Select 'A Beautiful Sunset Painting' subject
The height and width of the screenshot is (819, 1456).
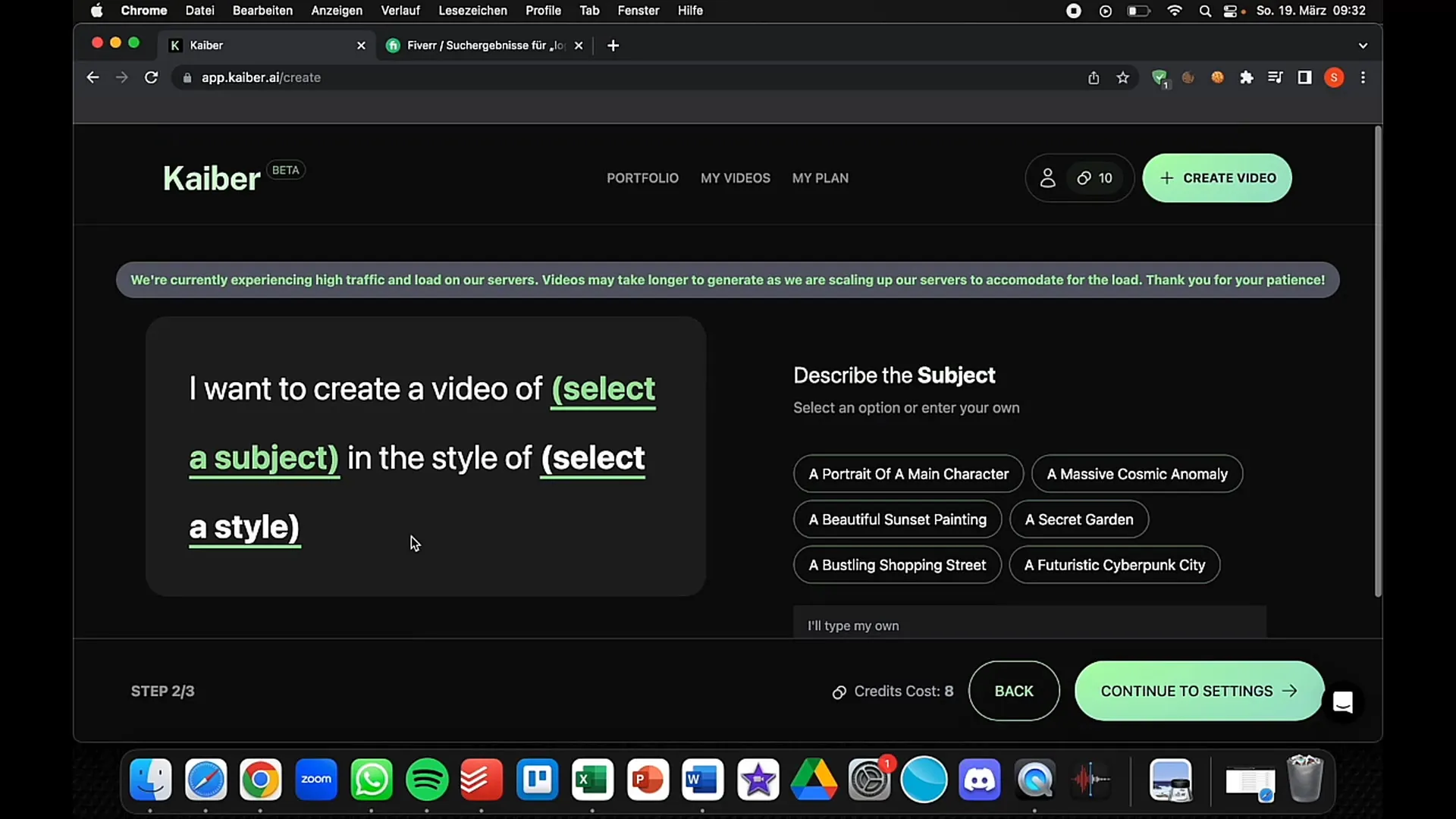(897, 519)
